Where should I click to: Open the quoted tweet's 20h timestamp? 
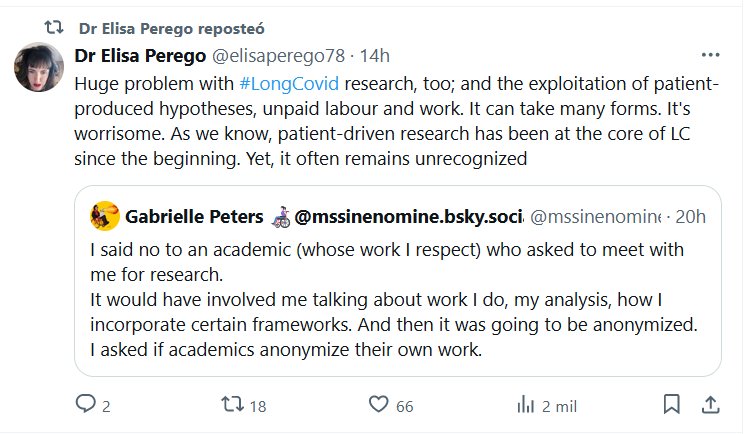[x=690, y=215]
